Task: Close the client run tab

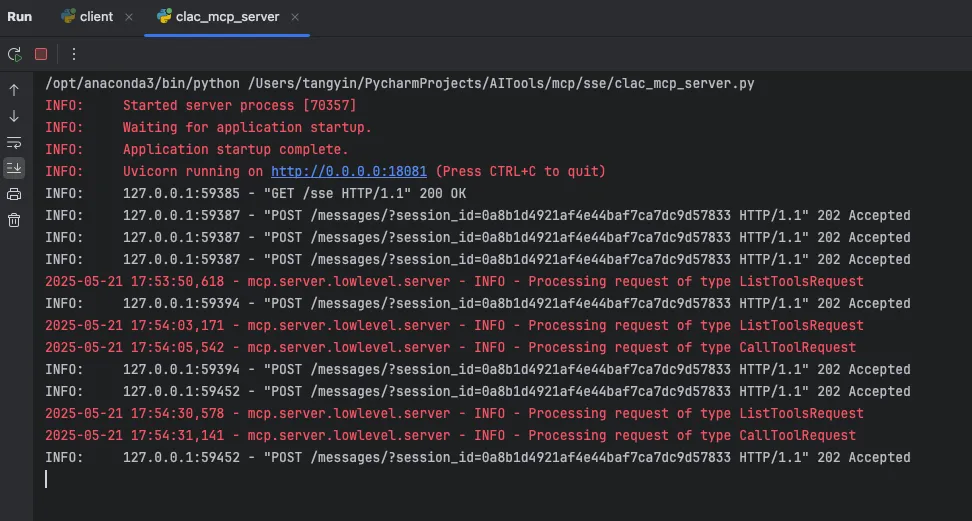Action: [129, 17]
